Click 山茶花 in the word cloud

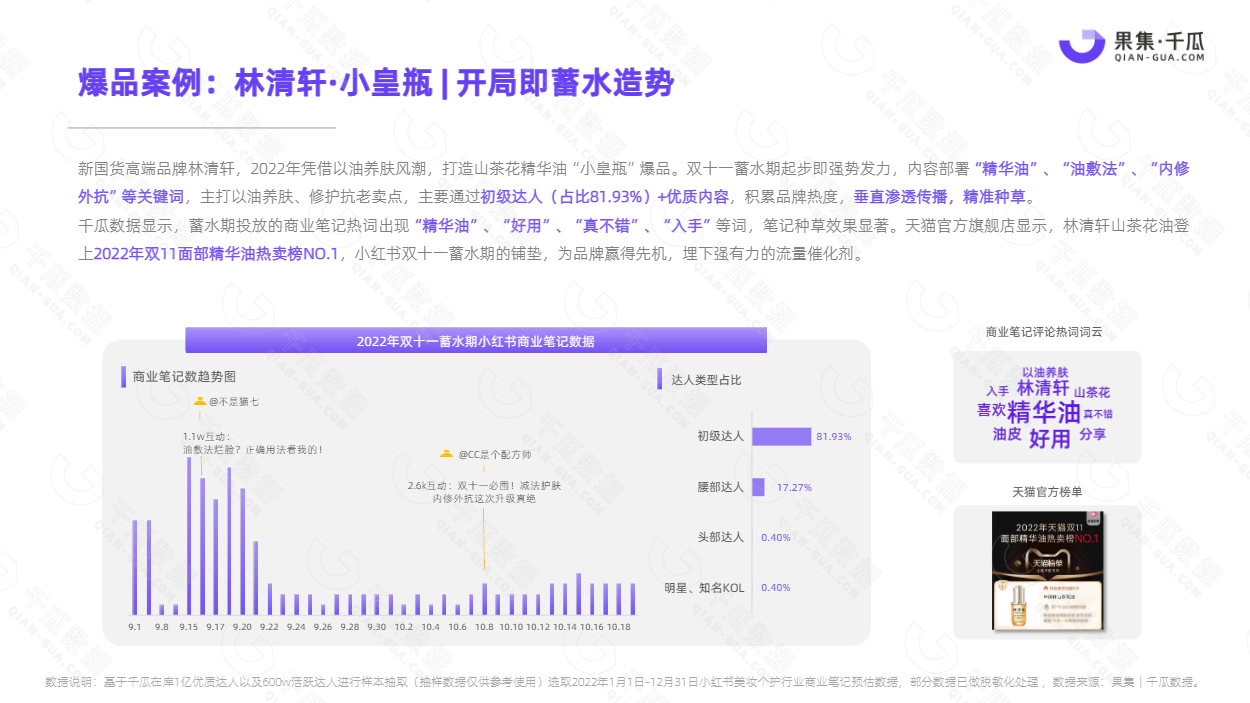coord(1092,392)
